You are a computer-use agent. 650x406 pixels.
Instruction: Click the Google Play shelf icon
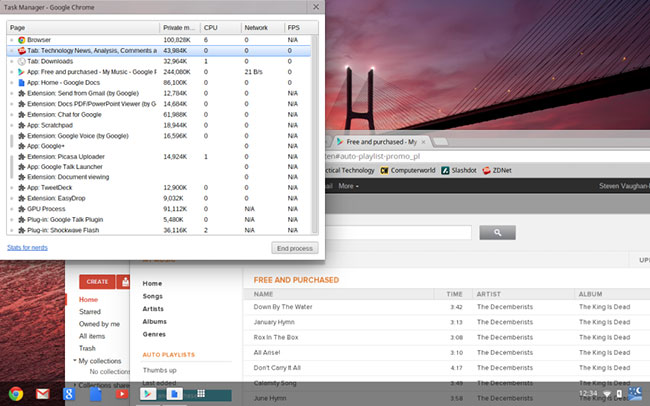pos(147,394)
